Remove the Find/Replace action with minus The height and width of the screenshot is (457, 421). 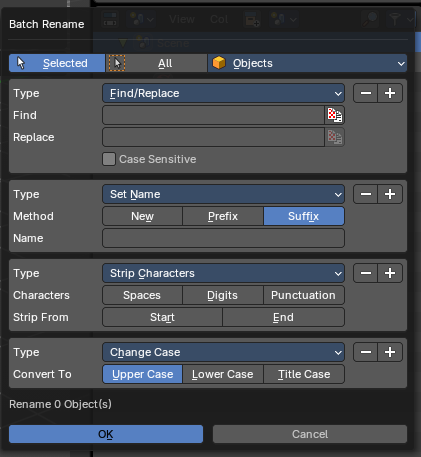(x=366, y=93)
